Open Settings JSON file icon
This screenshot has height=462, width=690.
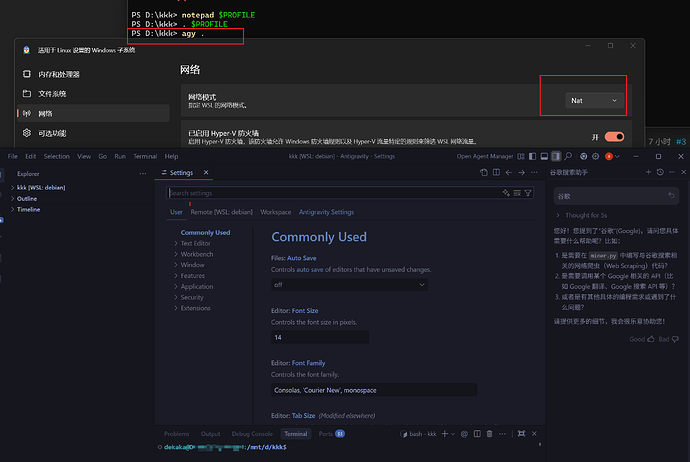pos(484,172)
